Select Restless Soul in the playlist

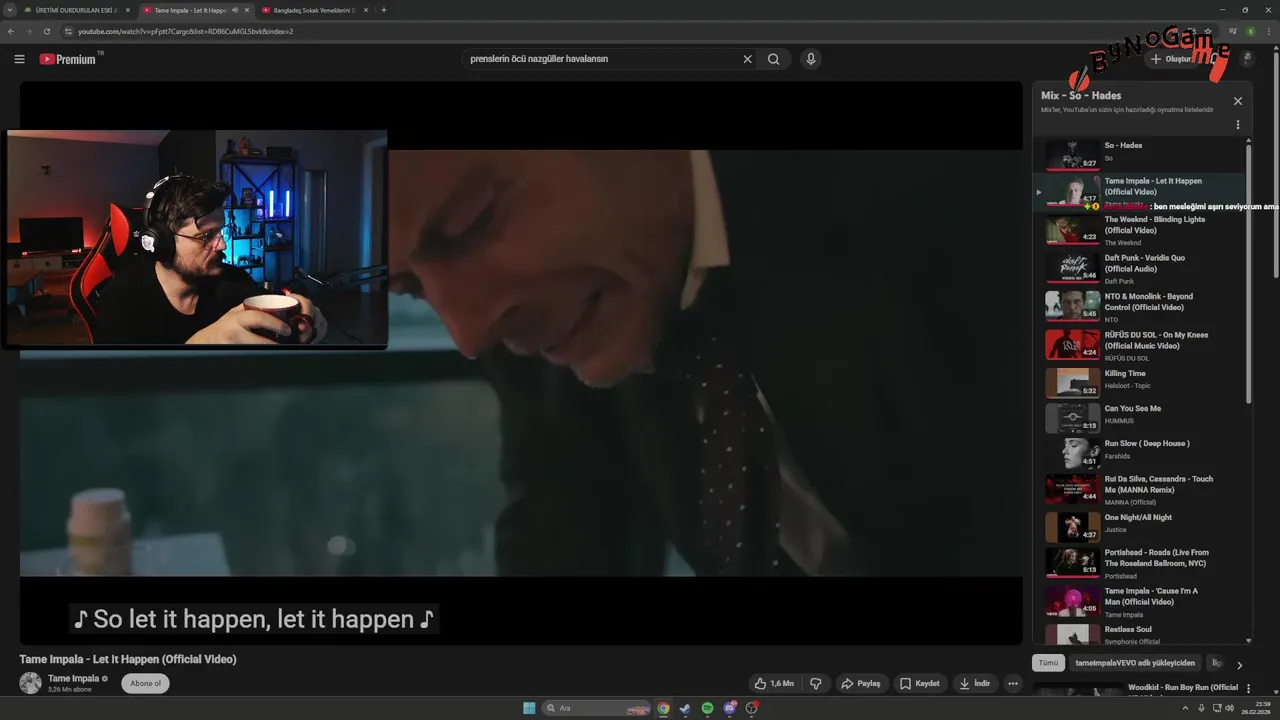pyautogui.click(x=1140, y=634)
